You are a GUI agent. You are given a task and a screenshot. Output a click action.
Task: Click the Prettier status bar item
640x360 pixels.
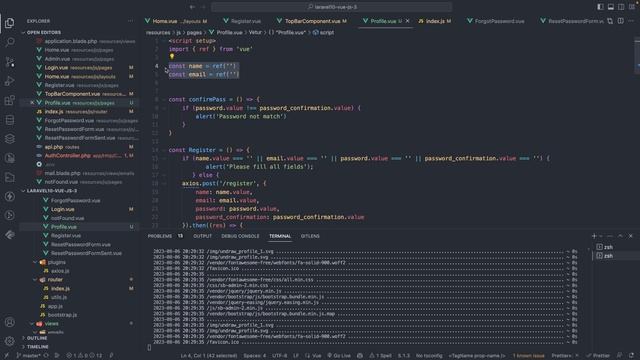(x=598, y=356)
